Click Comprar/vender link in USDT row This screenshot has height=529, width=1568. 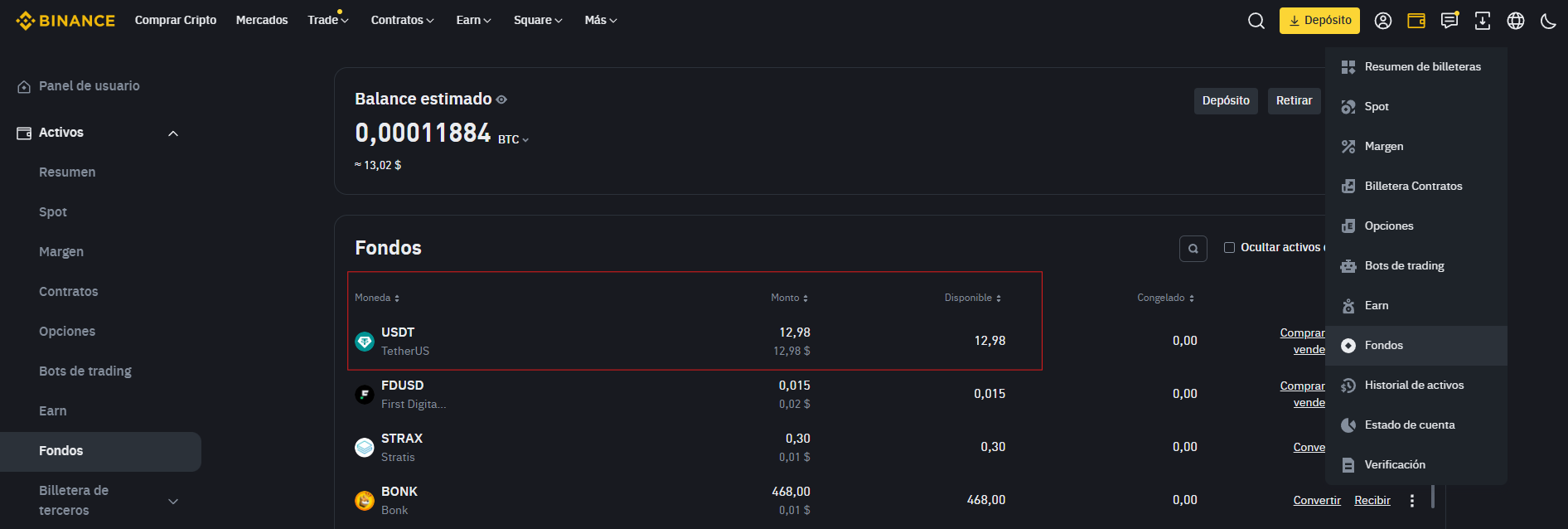point(1303,342)
